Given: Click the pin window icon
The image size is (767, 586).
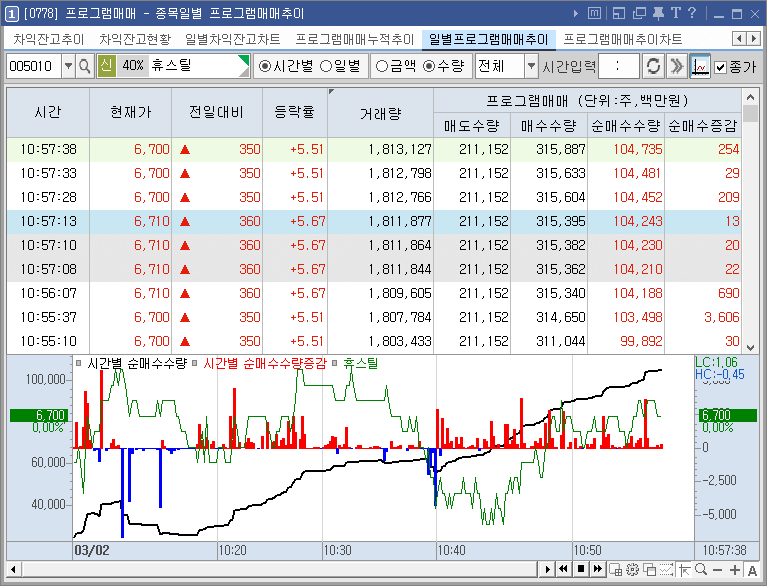Looking at the screenshot, I should [x=658, y=13].
